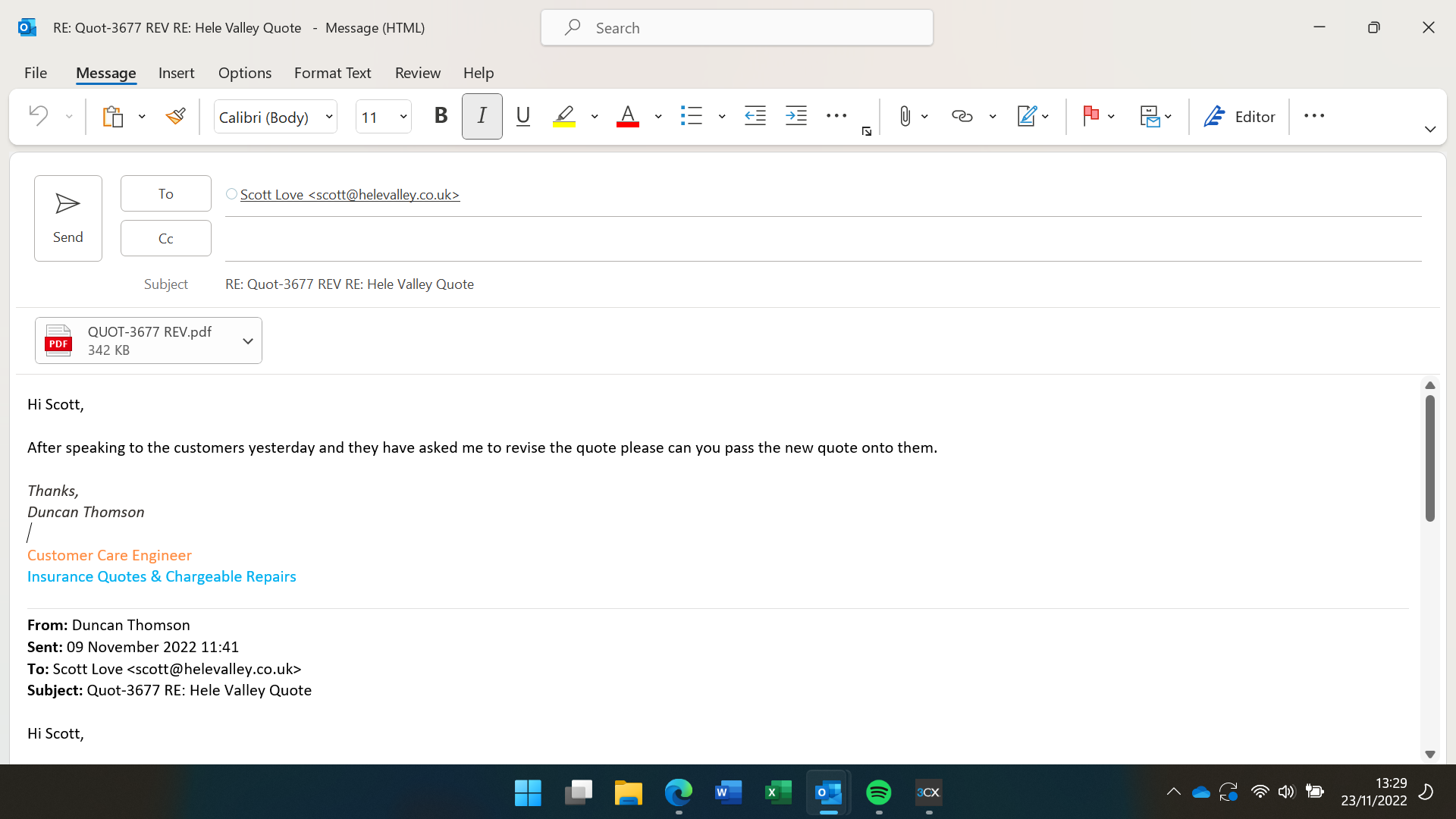Image resolution: width=1456 pixels, height=819 pixels.
Task: Click the Follow Up flag icon
Action: 1090,116
